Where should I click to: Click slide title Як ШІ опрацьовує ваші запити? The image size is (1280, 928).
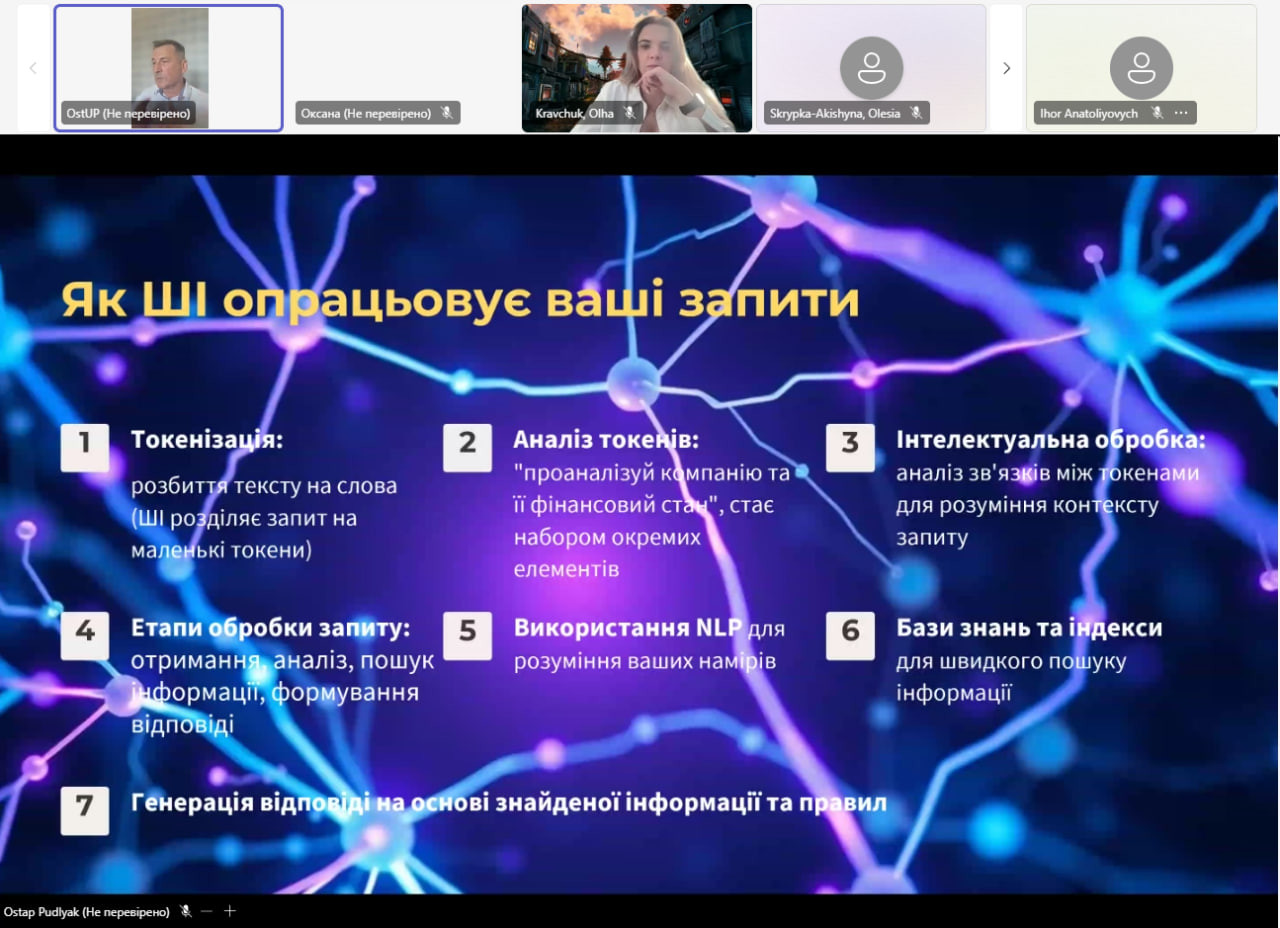tap(460, 300)
